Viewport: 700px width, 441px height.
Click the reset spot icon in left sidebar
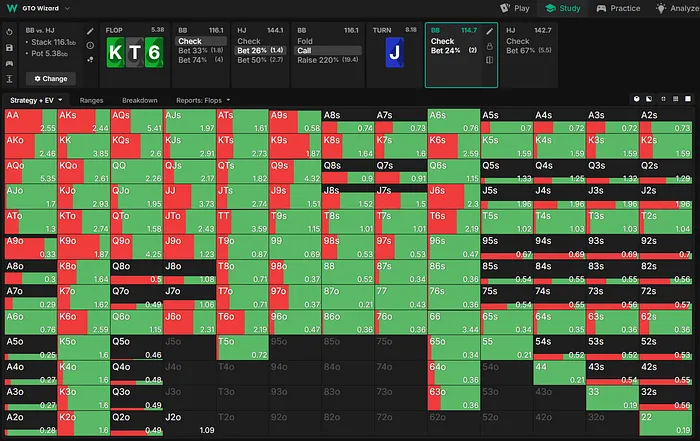tap(9, 31)
